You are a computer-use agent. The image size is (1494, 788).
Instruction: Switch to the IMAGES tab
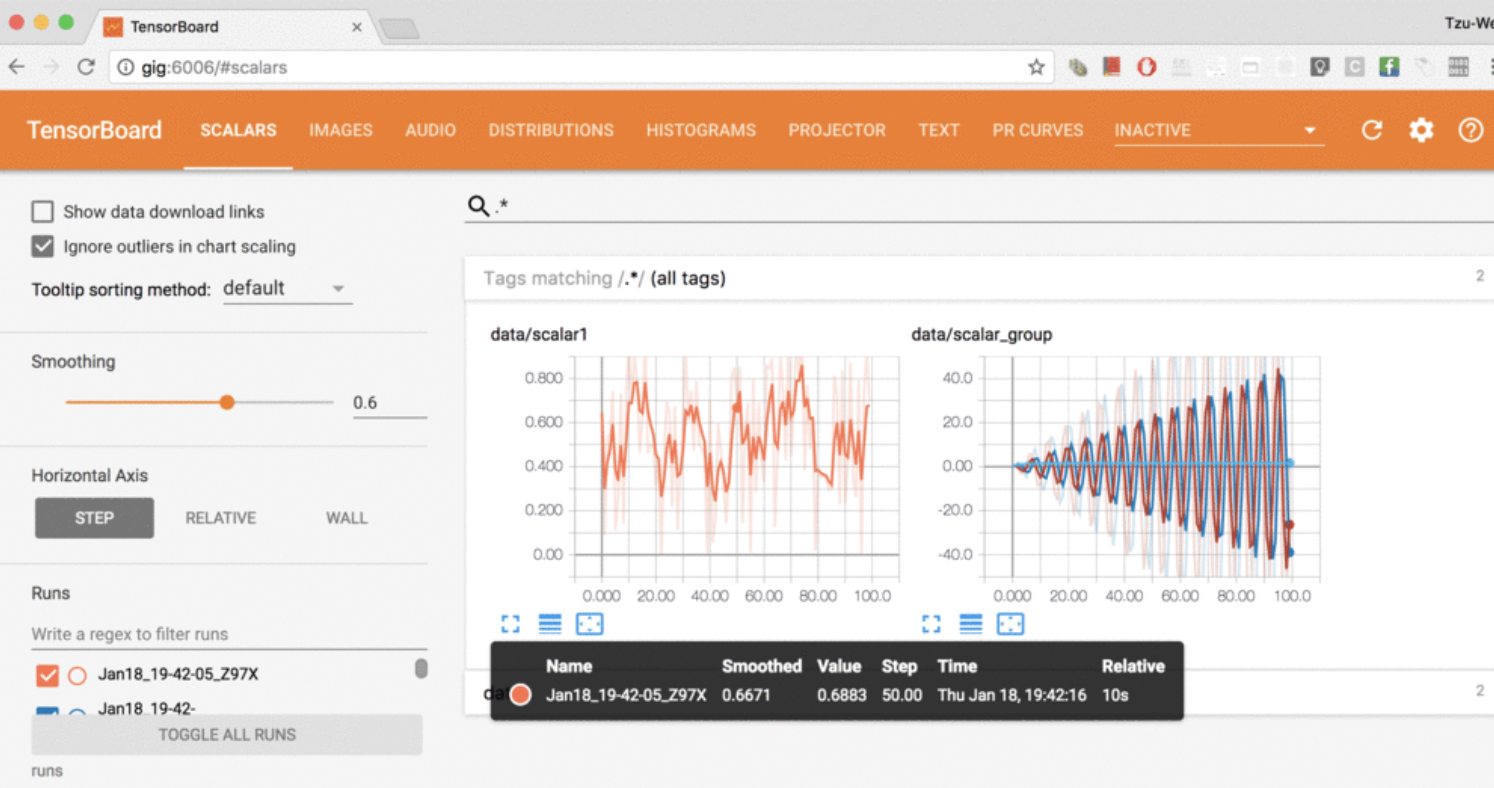341,130
